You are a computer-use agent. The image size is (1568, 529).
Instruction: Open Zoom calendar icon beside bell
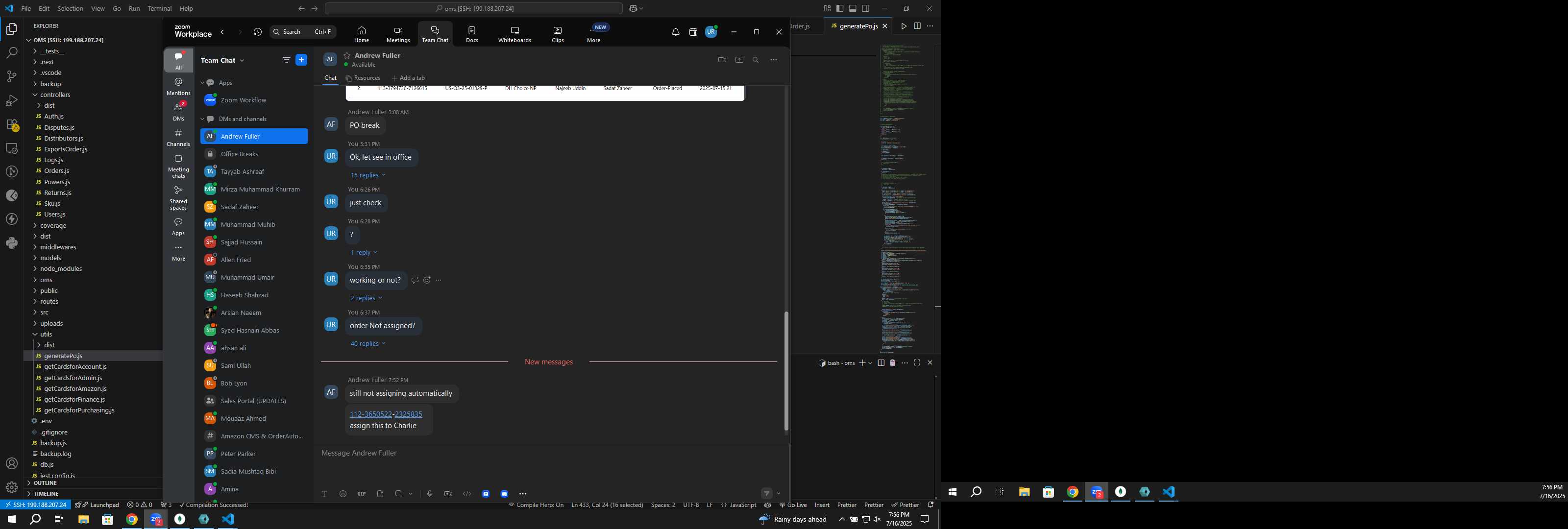point(693,32)
